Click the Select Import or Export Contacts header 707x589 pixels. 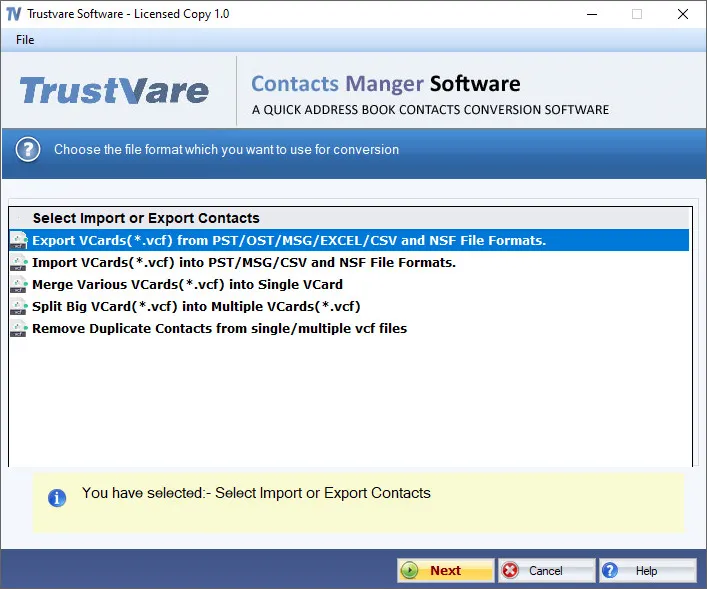click(x=146, y=218)
